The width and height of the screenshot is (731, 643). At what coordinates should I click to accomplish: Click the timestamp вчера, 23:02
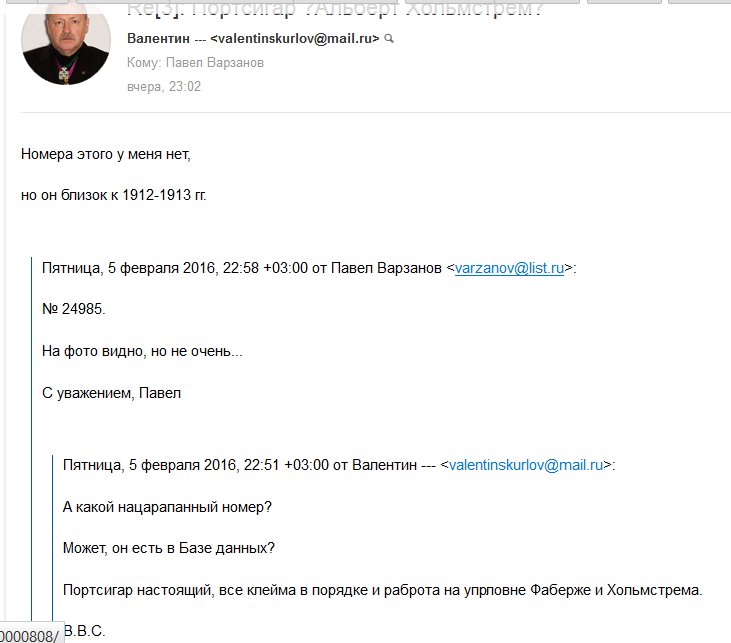point(164,86)
